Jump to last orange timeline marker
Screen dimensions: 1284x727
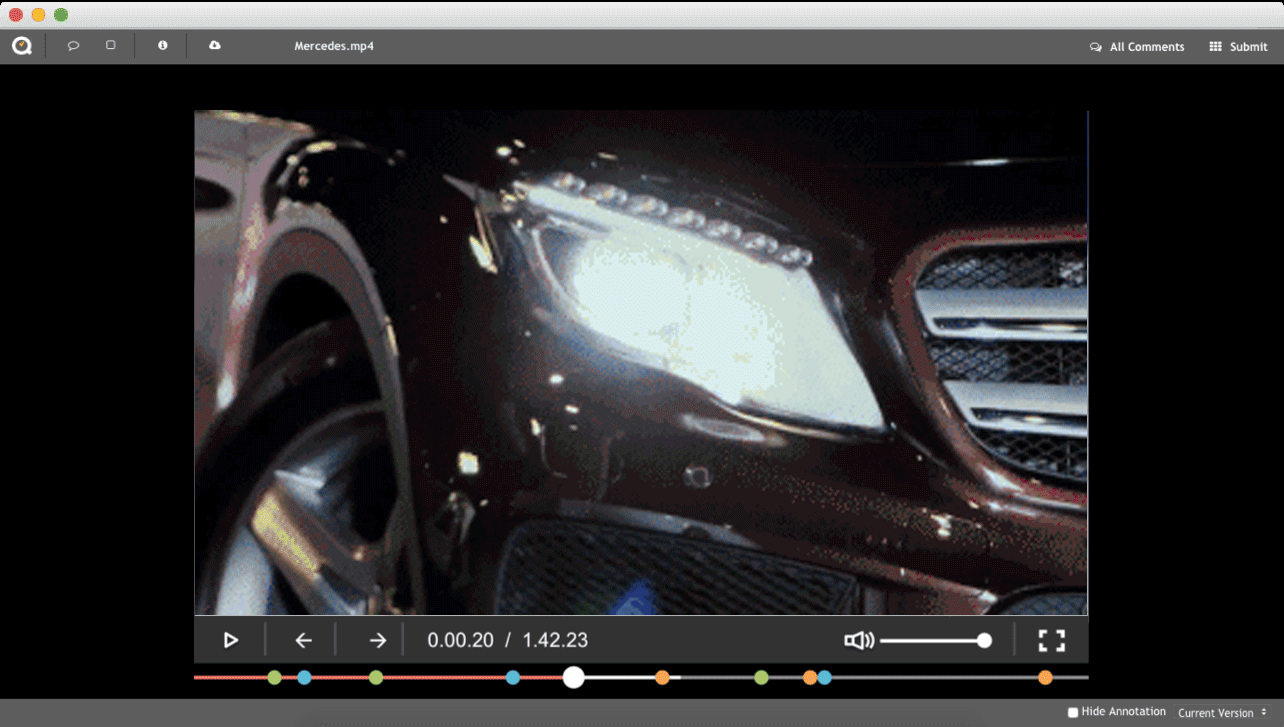(1045, 677)
